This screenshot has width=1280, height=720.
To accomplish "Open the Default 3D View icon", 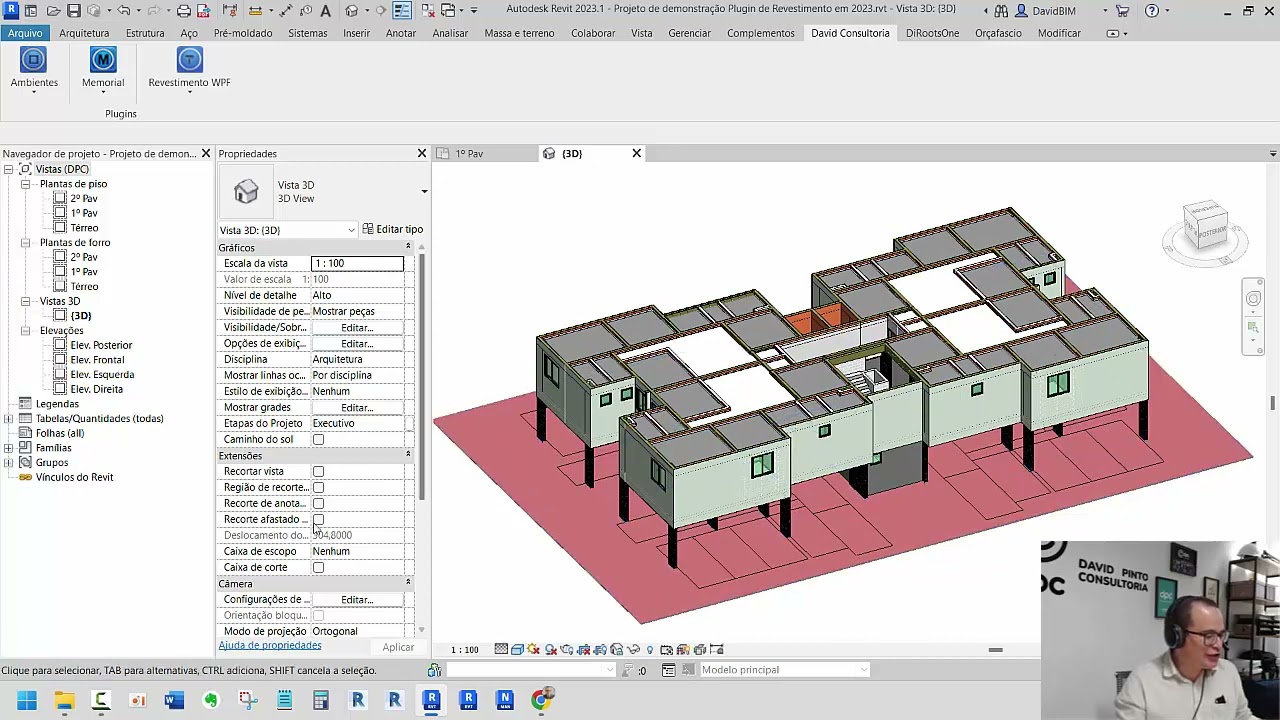I will click(352, 10).
